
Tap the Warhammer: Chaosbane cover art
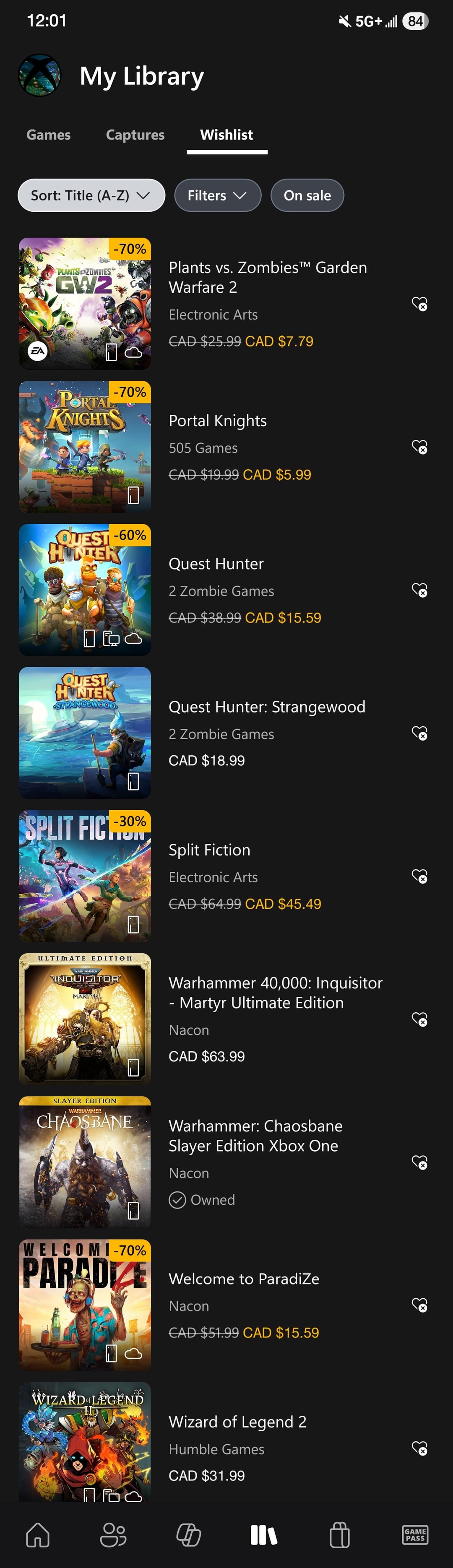pos(85,1161)
